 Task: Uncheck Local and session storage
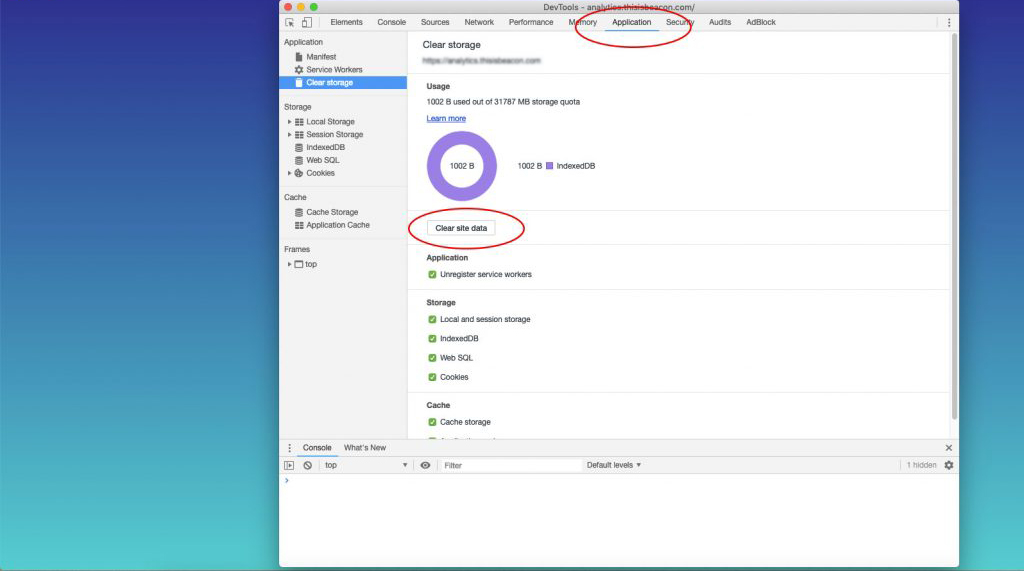(432, 319)
